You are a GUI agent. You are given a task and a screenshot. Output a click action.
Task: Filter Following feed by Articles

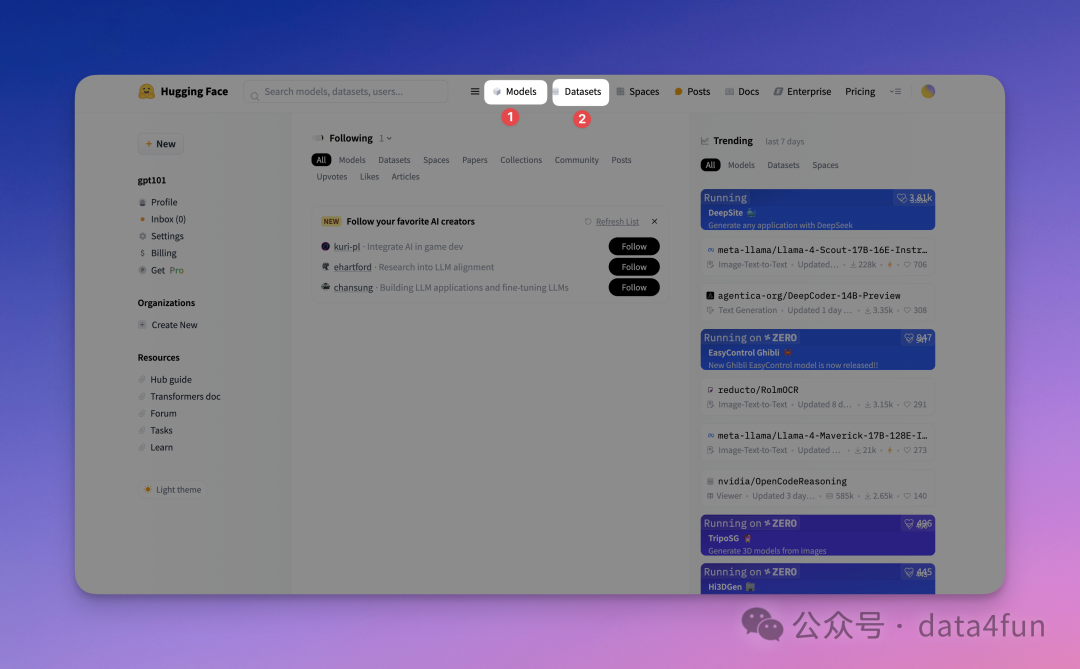(406, 177)
